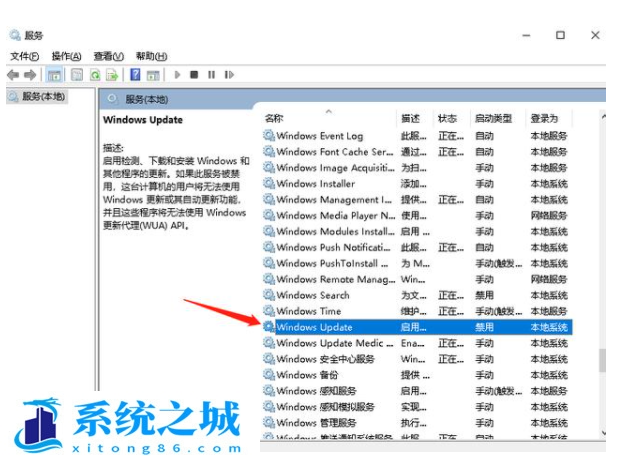Select the Windows Modules Installer service

pyautogui.click(x=417, y=231)
